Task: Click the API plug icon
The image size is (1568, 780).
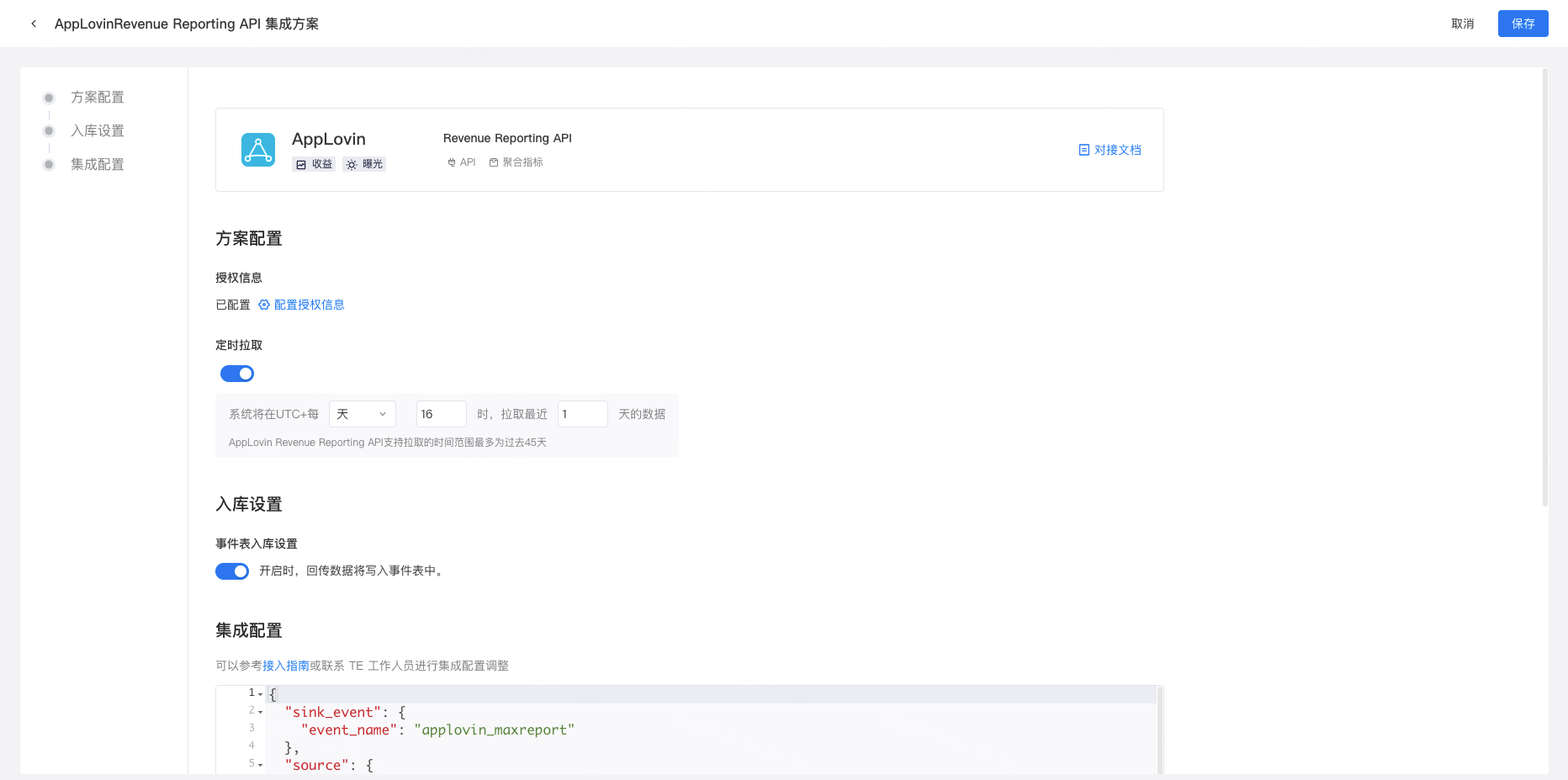Action: [452, 162]
